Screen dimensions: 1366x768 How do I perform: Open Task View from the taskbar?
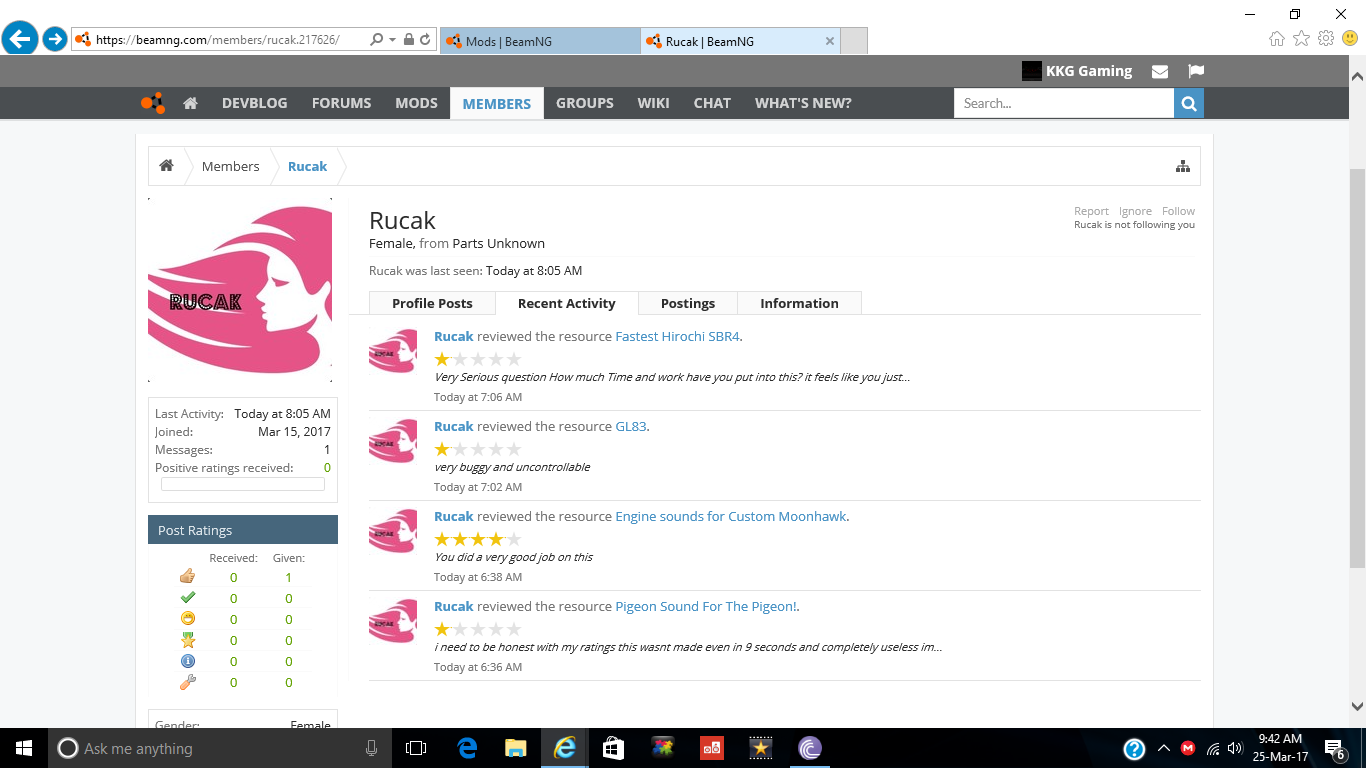click(x=416, y=748)
